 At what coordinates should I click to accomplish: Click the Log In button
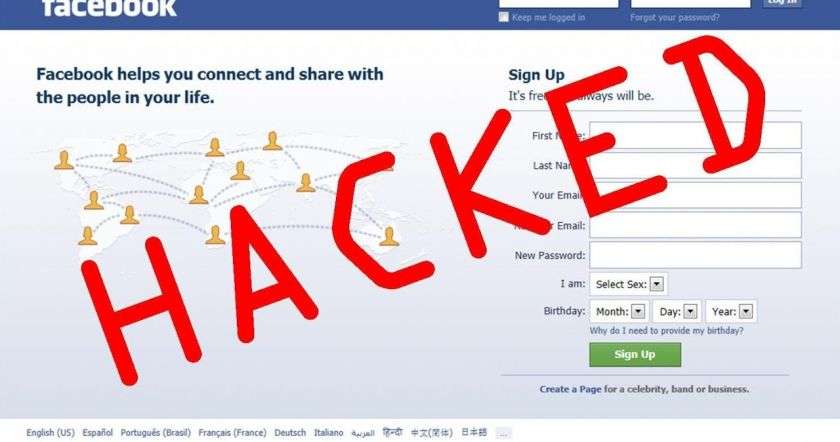(782, 3)
